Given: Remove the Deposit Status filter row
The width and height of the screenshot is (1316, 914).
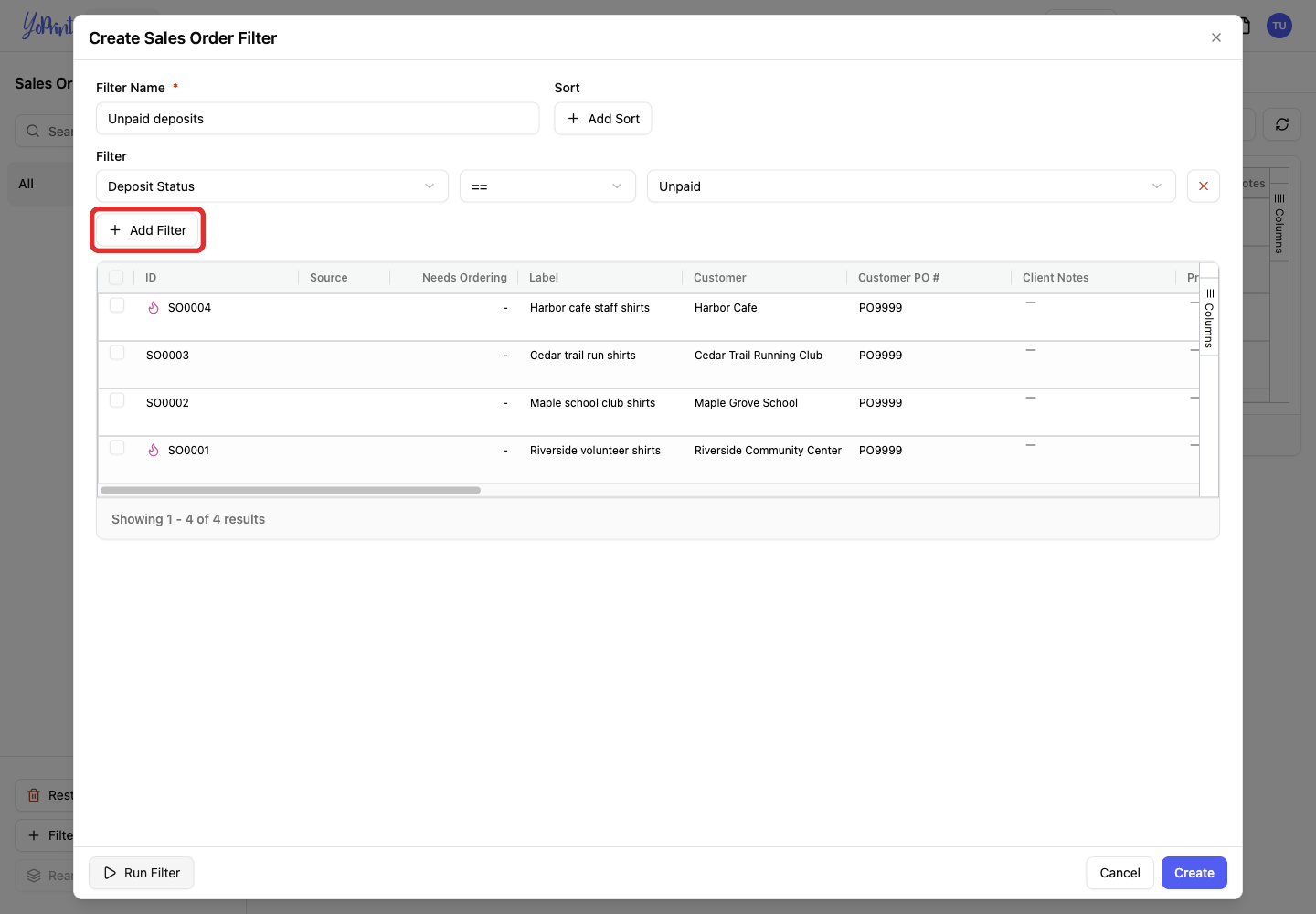Looking at the screenshot, I should coord(1204,186).
